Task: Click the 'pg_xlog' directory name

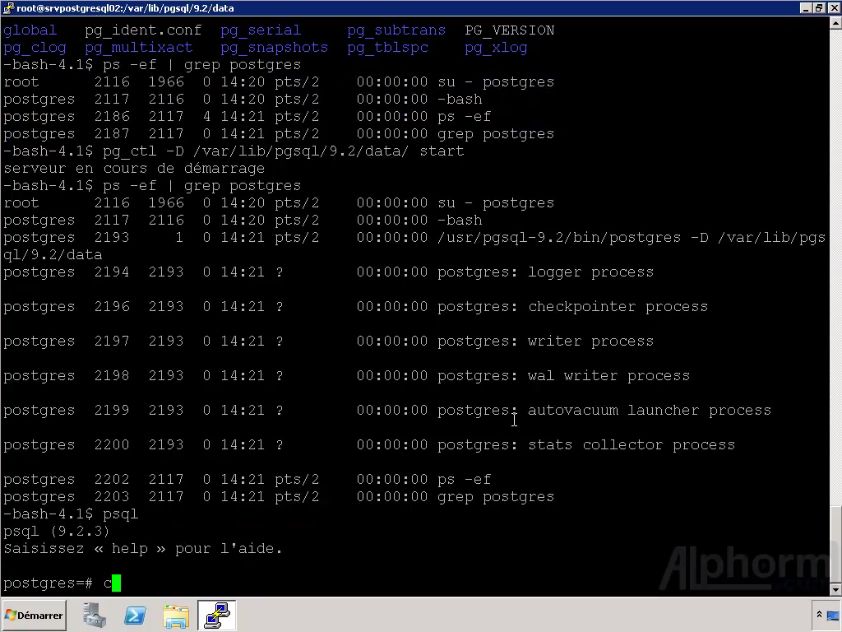Action: tap(496, 48)
